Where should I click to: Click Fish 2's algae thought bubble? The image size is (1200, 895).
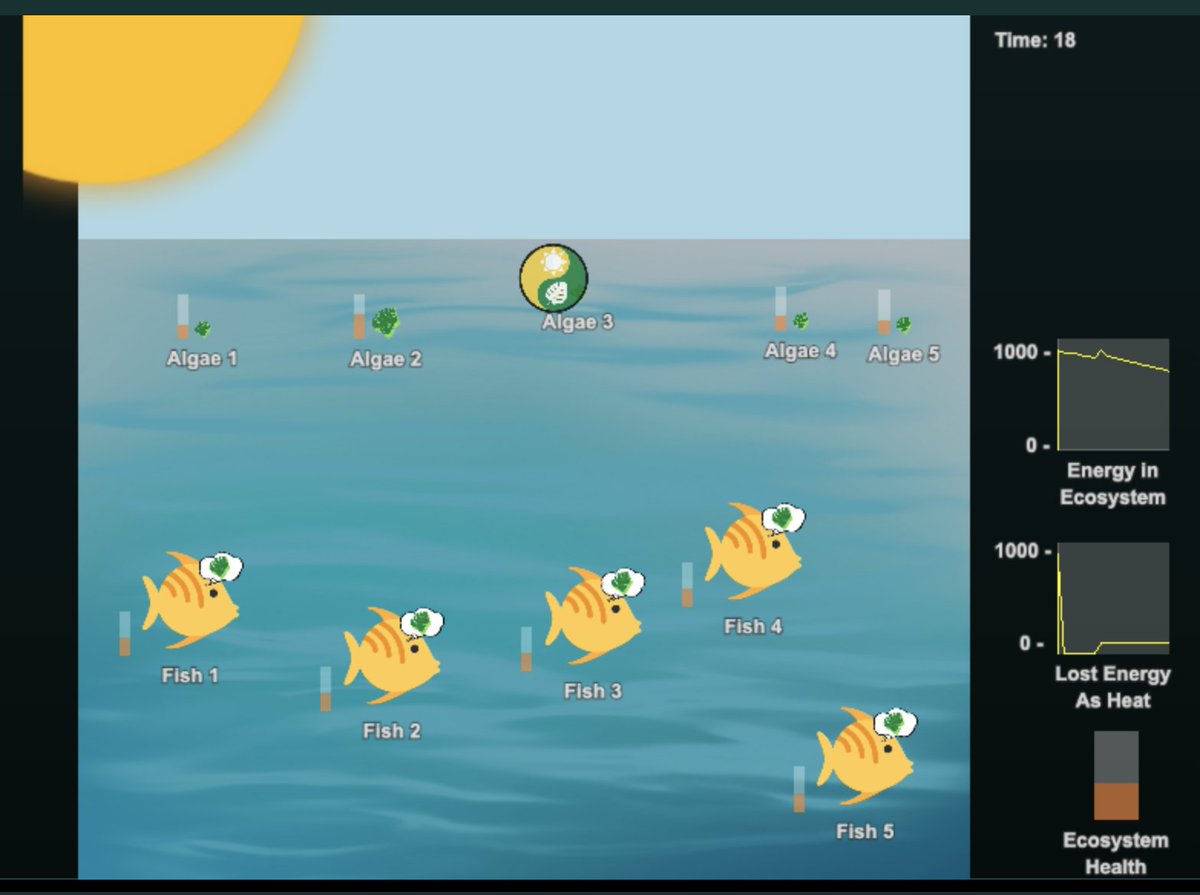(x=423, y=622)
